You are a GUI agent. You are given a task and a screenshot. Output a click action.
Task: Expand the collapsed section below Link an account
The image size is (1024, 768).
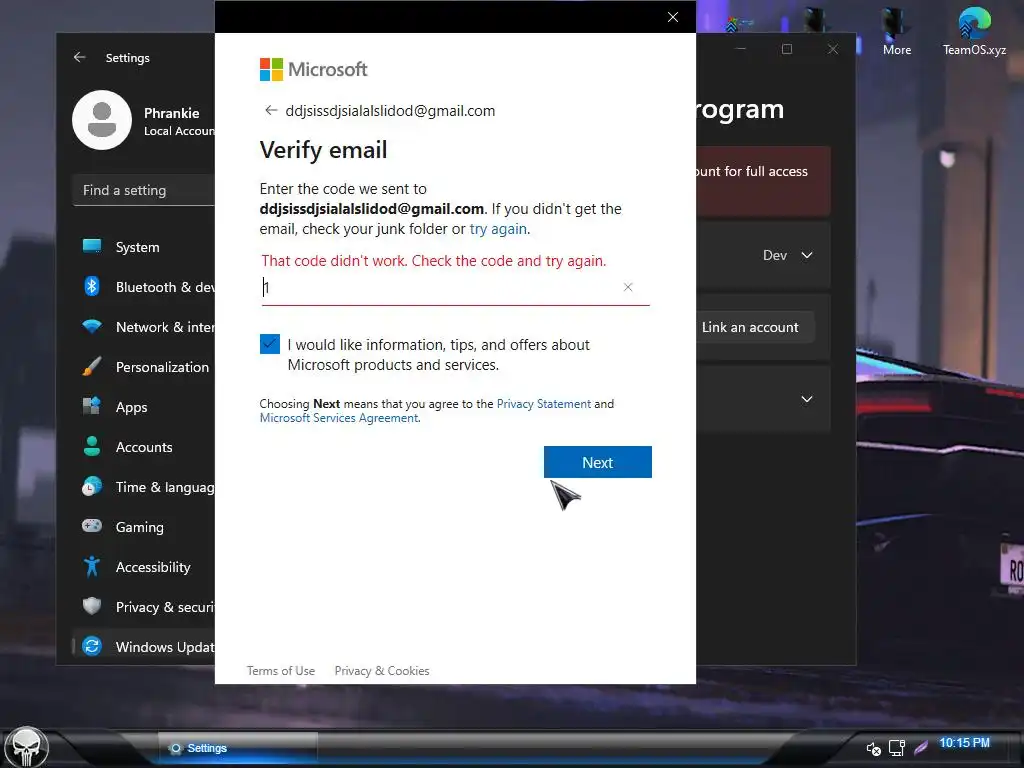click(807, 399)
